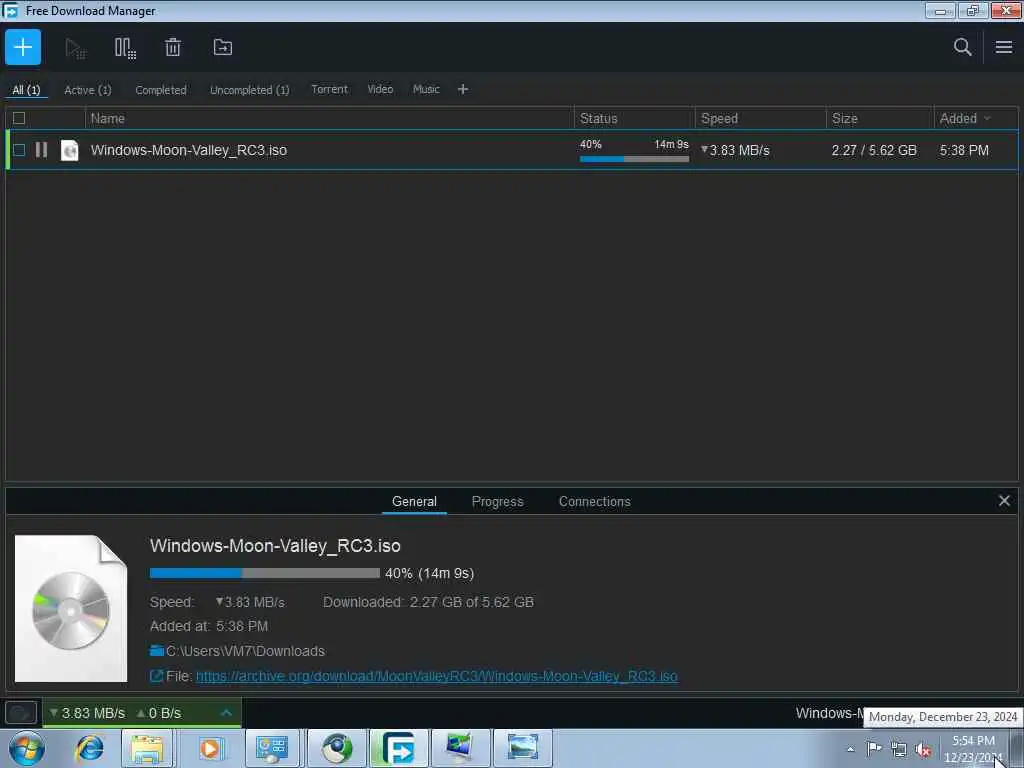Viewport: 1024px width, 768px height.
Task: Pause the Windows-Moon-Valley_RC3.iso download
Action: click(x=41, y=150)
